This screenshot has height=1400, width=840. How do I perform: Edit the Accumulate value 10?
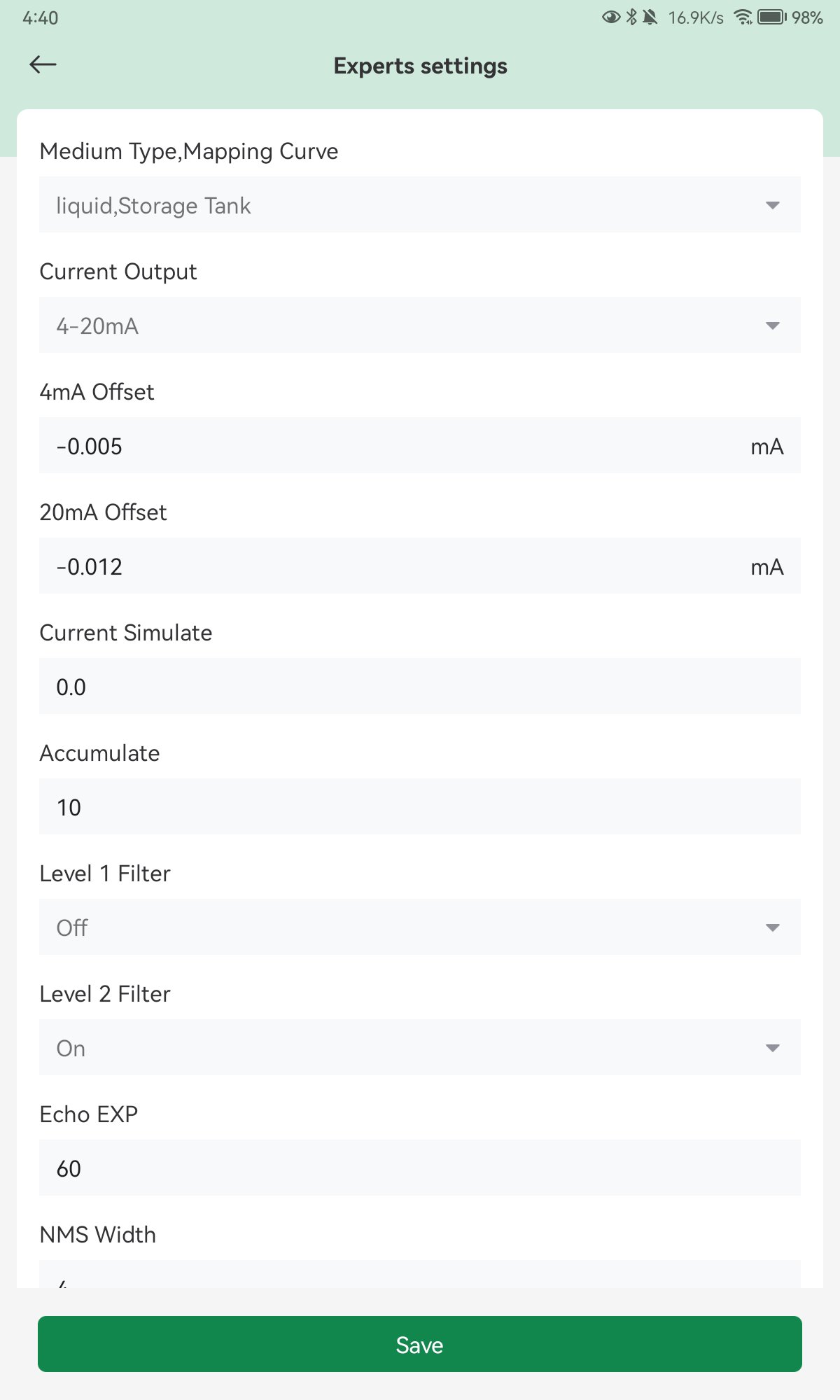[420, 806]
